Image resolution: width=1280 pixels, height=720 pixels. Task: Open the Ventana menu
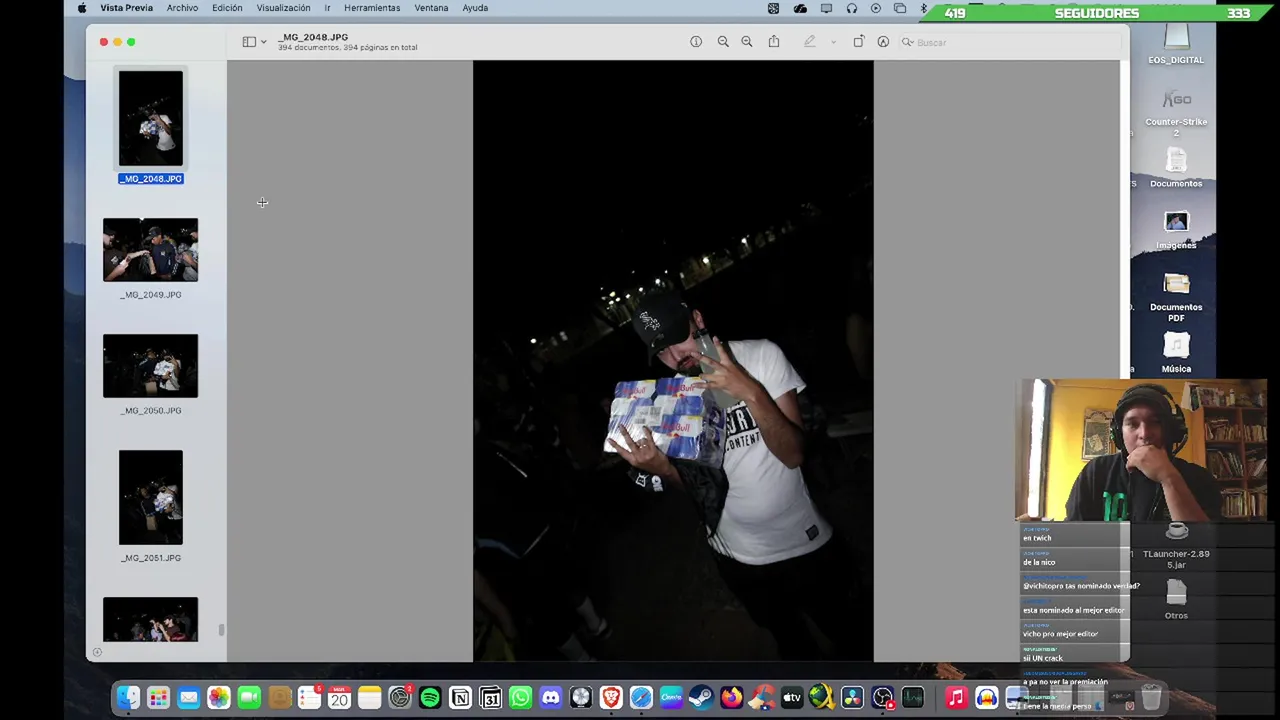(x=431, y=8)
